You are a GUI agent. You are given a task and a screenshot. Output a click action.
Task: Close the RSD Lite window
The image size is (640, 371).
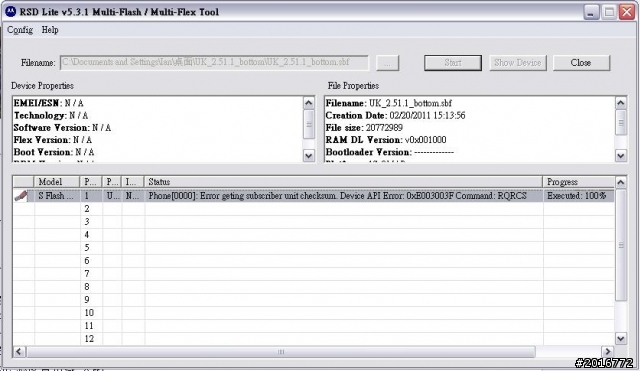tap(627, 12)
